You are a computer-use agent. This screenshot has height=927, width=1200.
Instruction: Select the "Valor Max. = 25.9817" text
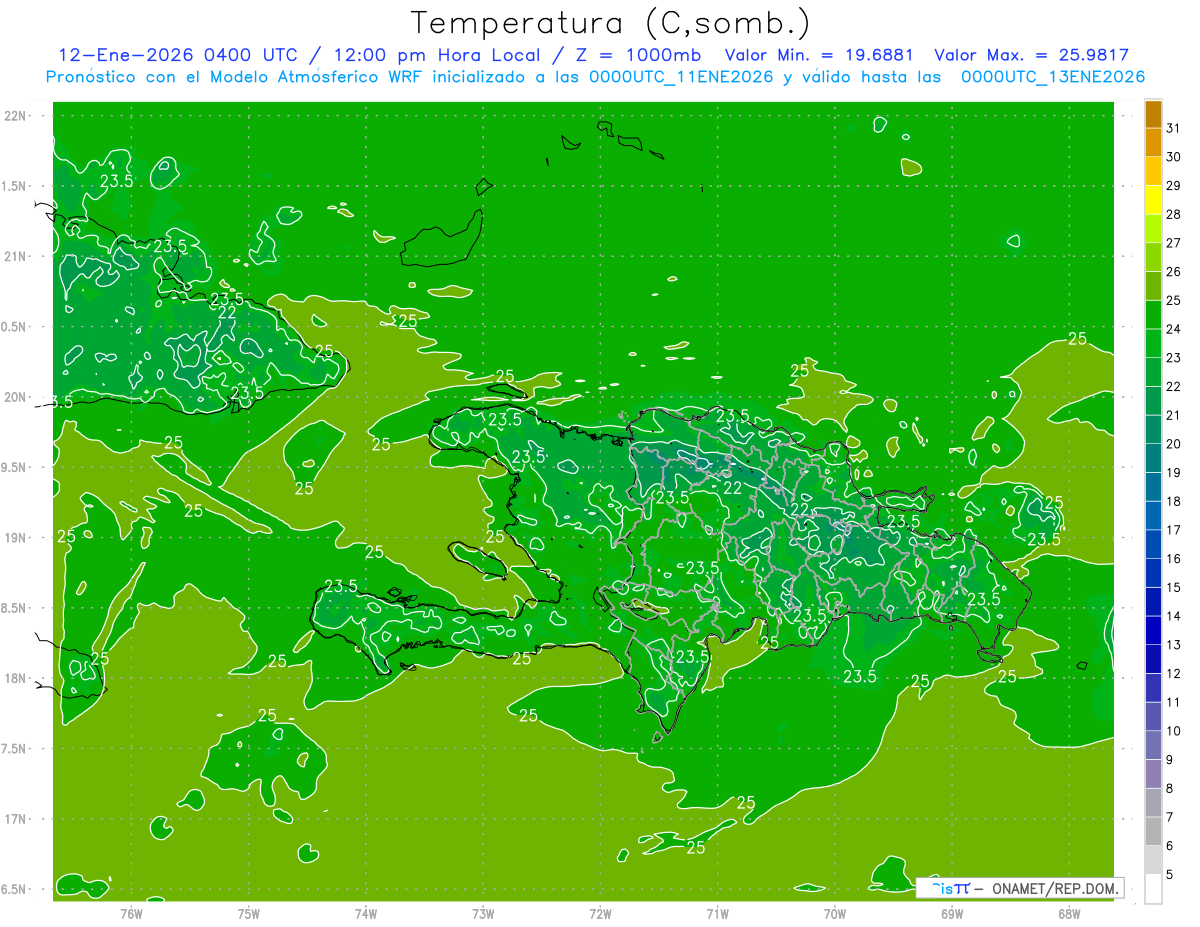tap(1031, 56)
